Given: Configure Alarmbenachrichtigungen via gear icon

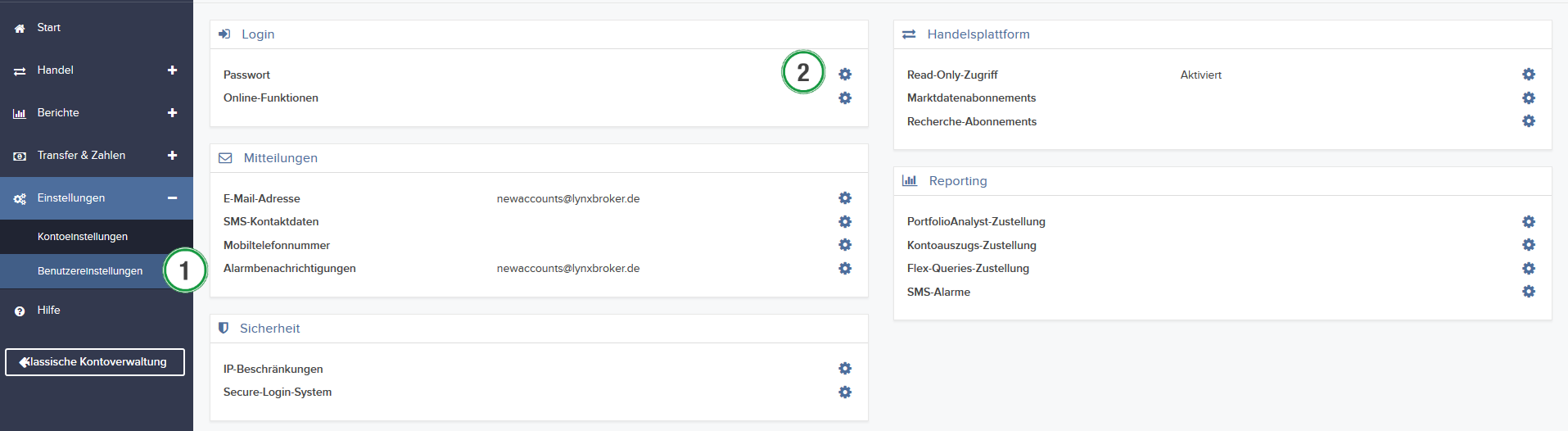Looking at the screenshot, I should click(845, 268).
